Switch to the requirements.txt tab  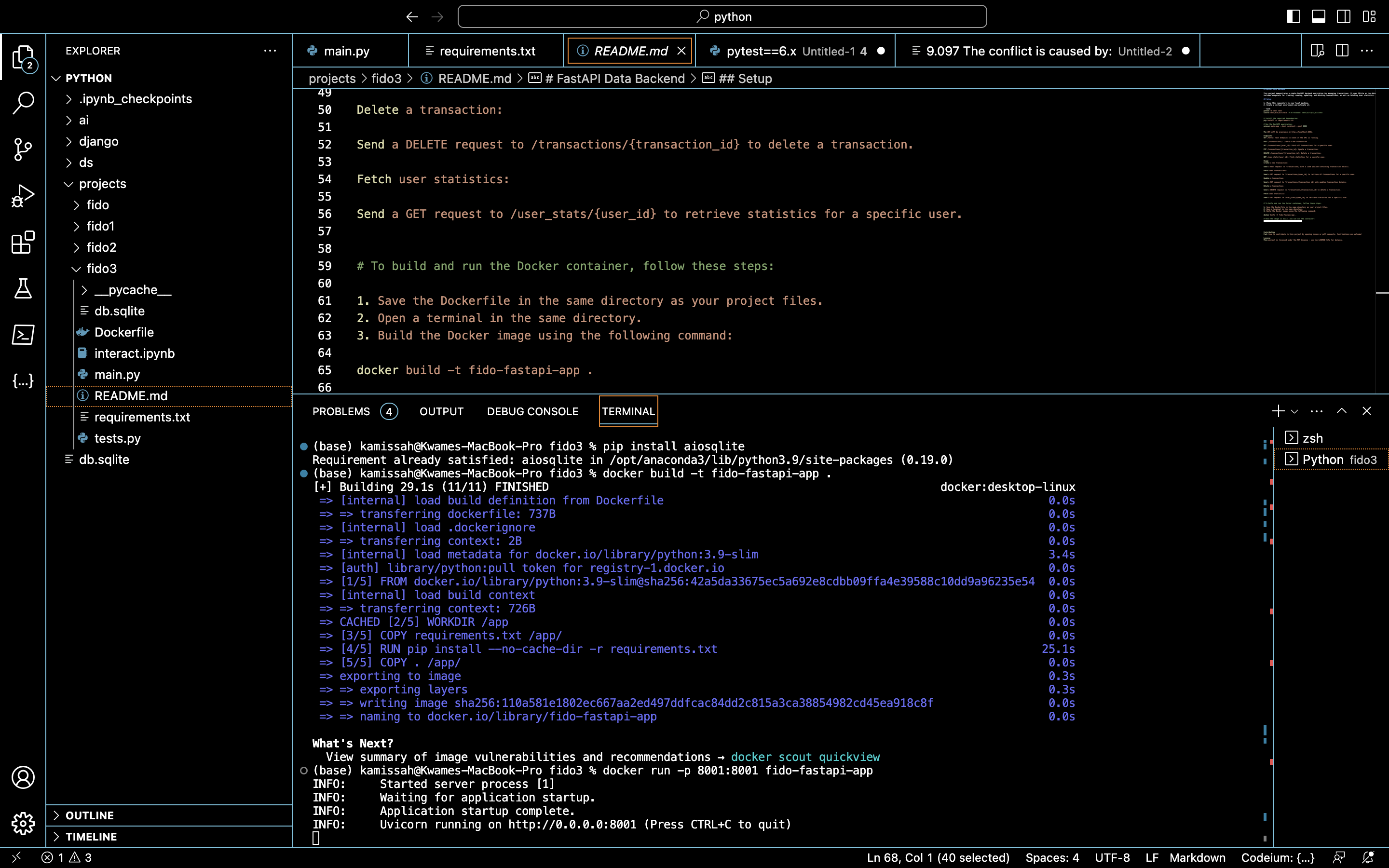click(x=486, y=51)
